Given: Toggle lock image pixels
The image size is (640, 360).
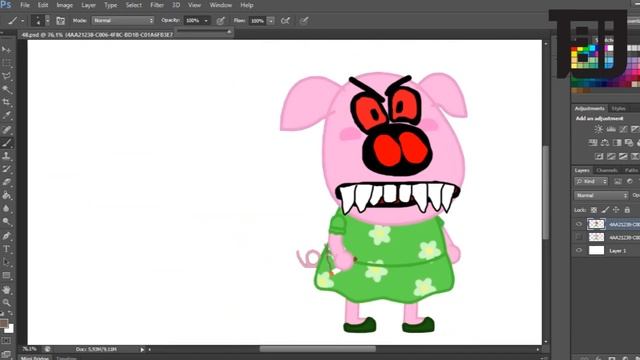Looking at the screenshot, I should pos(605,210).
